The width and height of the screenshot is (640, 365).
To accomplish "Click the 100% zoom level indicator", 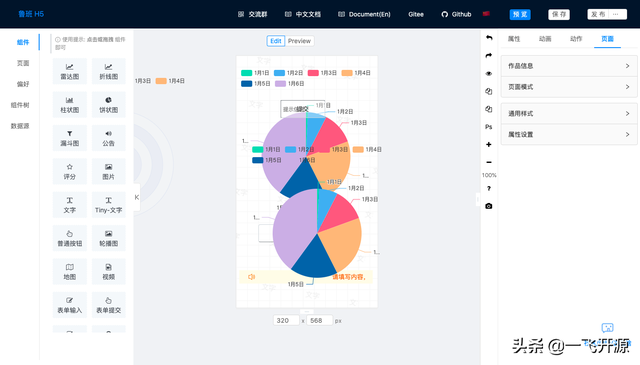I will point(489,175).
